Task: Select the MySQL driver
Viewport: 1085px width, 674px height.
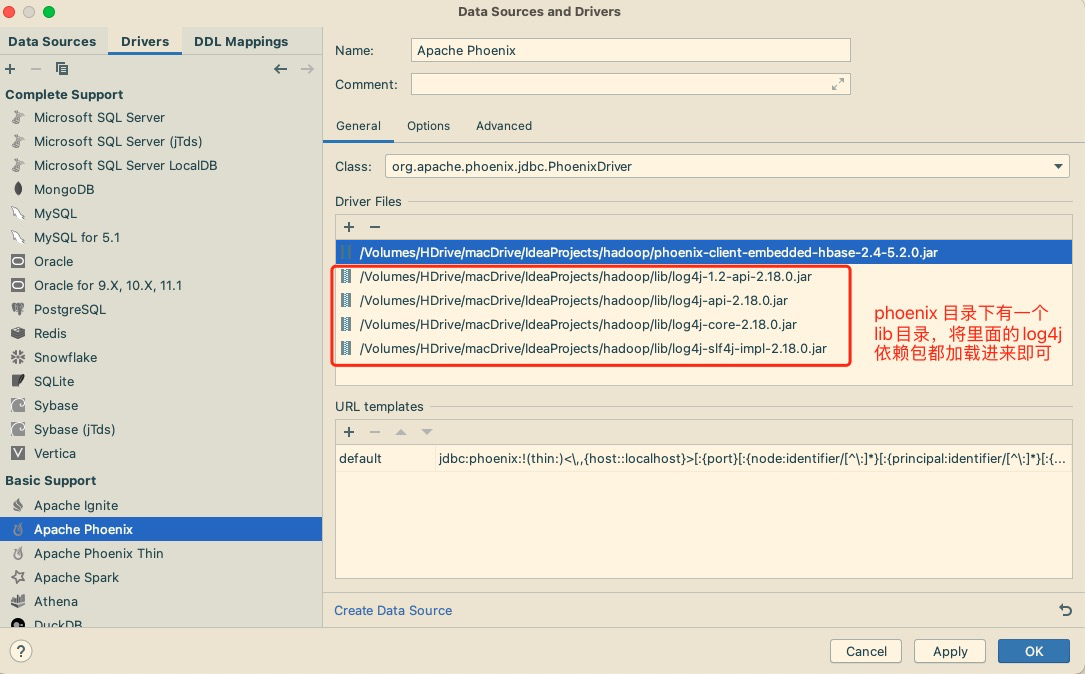Action: (x=161, y=214)
